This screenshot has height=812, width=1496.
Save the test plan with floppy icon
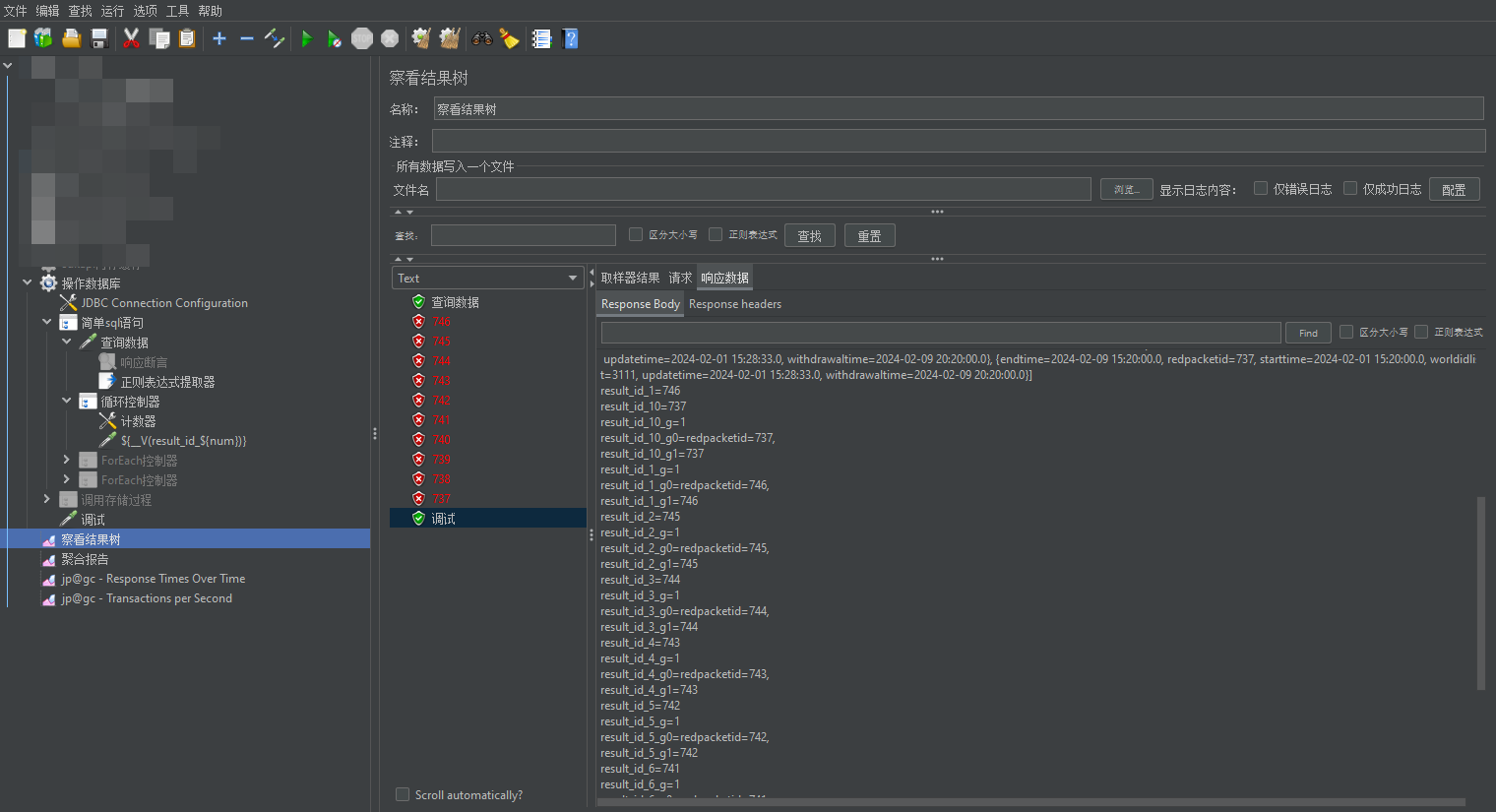tap(98, 38)
